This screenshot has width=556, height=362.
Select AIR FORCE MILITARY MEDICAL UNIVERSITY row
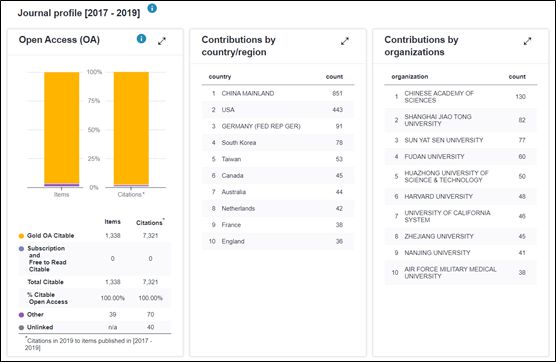pos(461,273)
